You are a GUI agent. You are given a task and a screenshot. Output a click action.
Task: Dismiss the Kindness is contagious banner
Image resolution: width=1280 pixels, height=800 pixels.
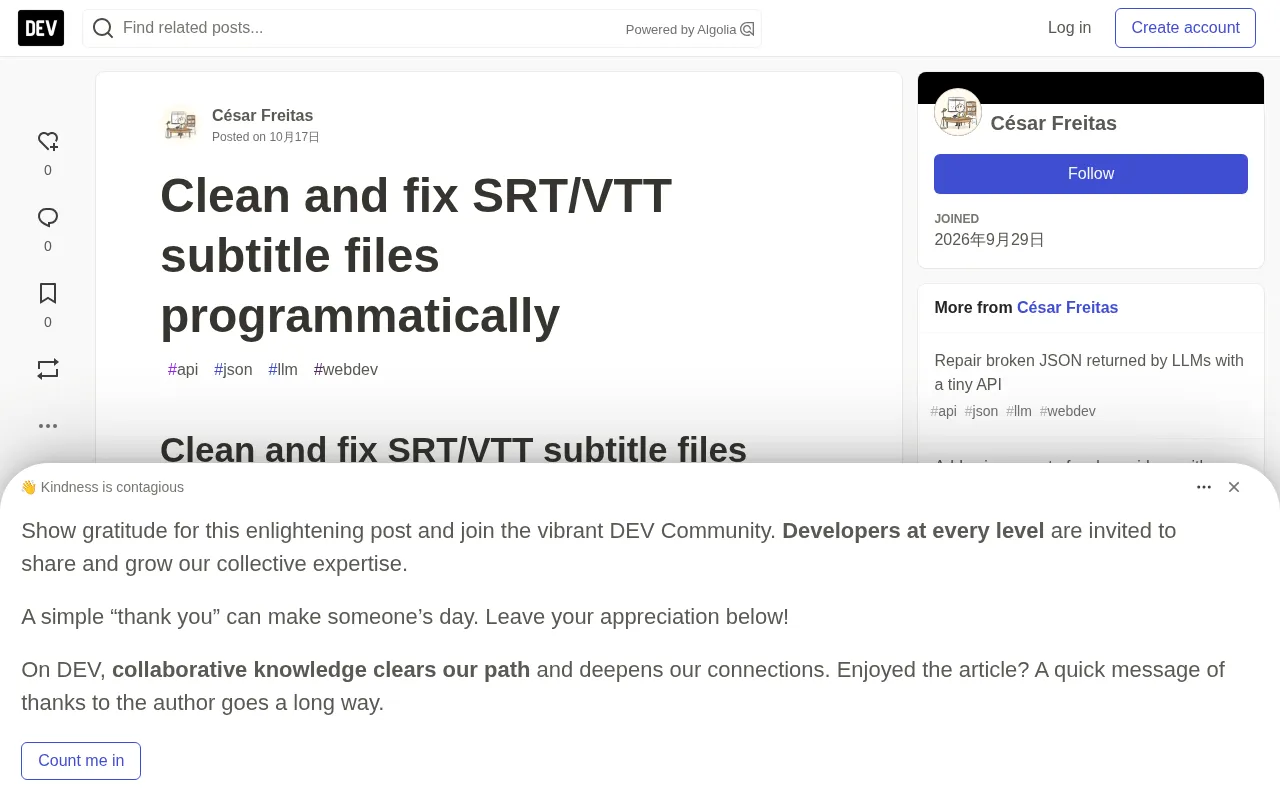tap(1234, 487)
